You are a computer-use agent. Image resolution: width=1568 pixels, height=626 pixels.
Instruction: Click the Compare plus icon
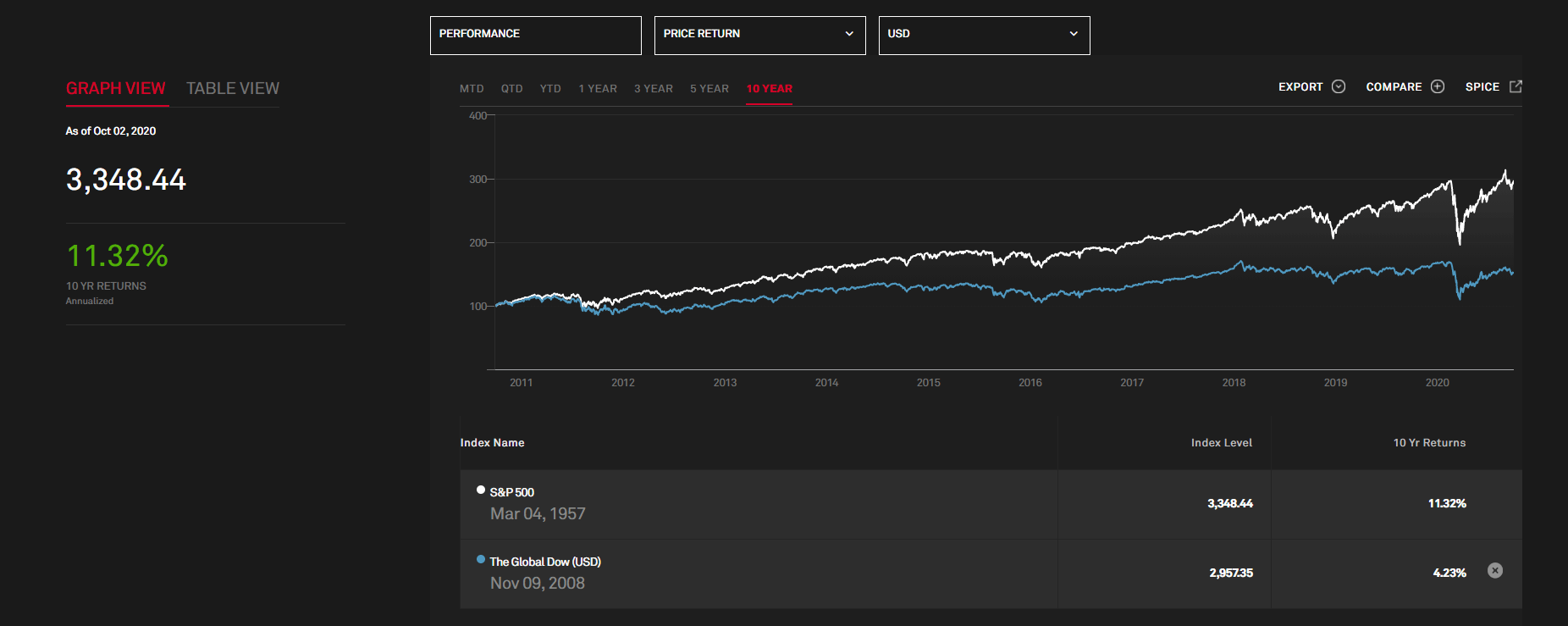coord(1438,86)
